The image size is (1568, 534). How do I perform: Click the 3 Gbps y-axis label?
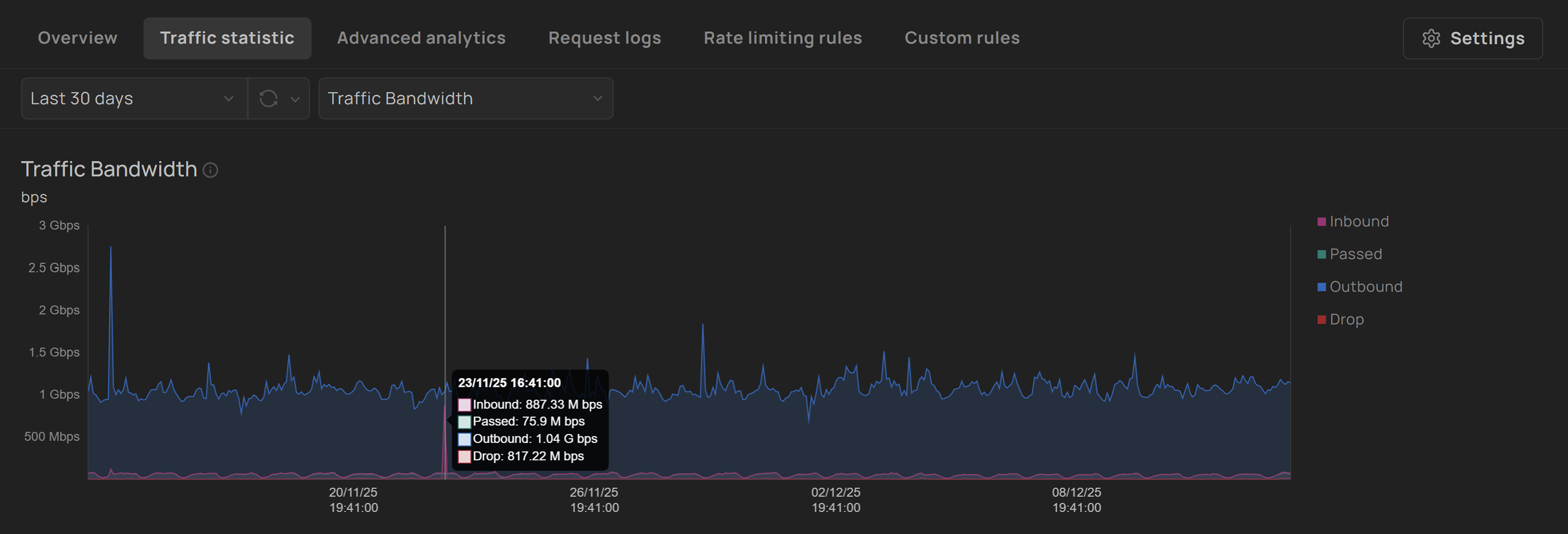[x=59, y=226]
